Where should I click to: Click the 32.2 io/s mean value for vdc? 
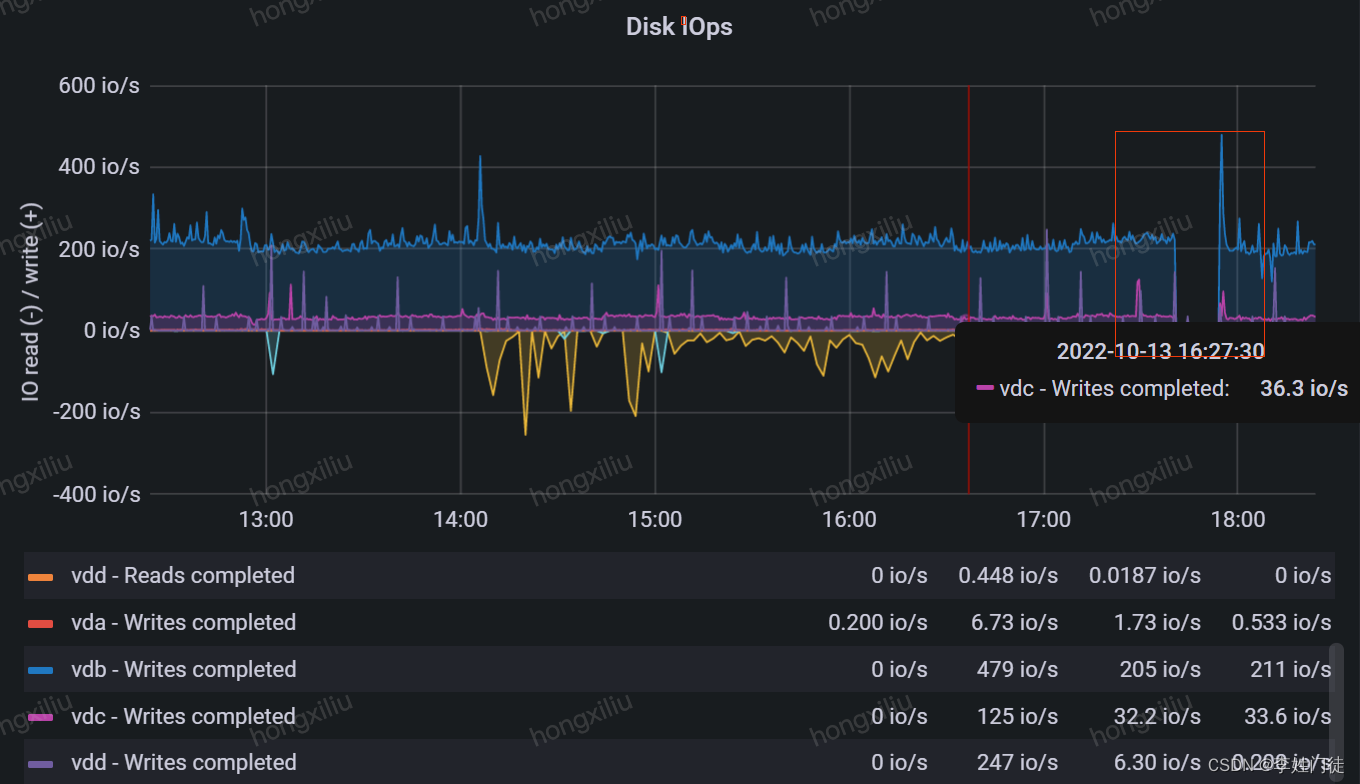point(1157,717)
